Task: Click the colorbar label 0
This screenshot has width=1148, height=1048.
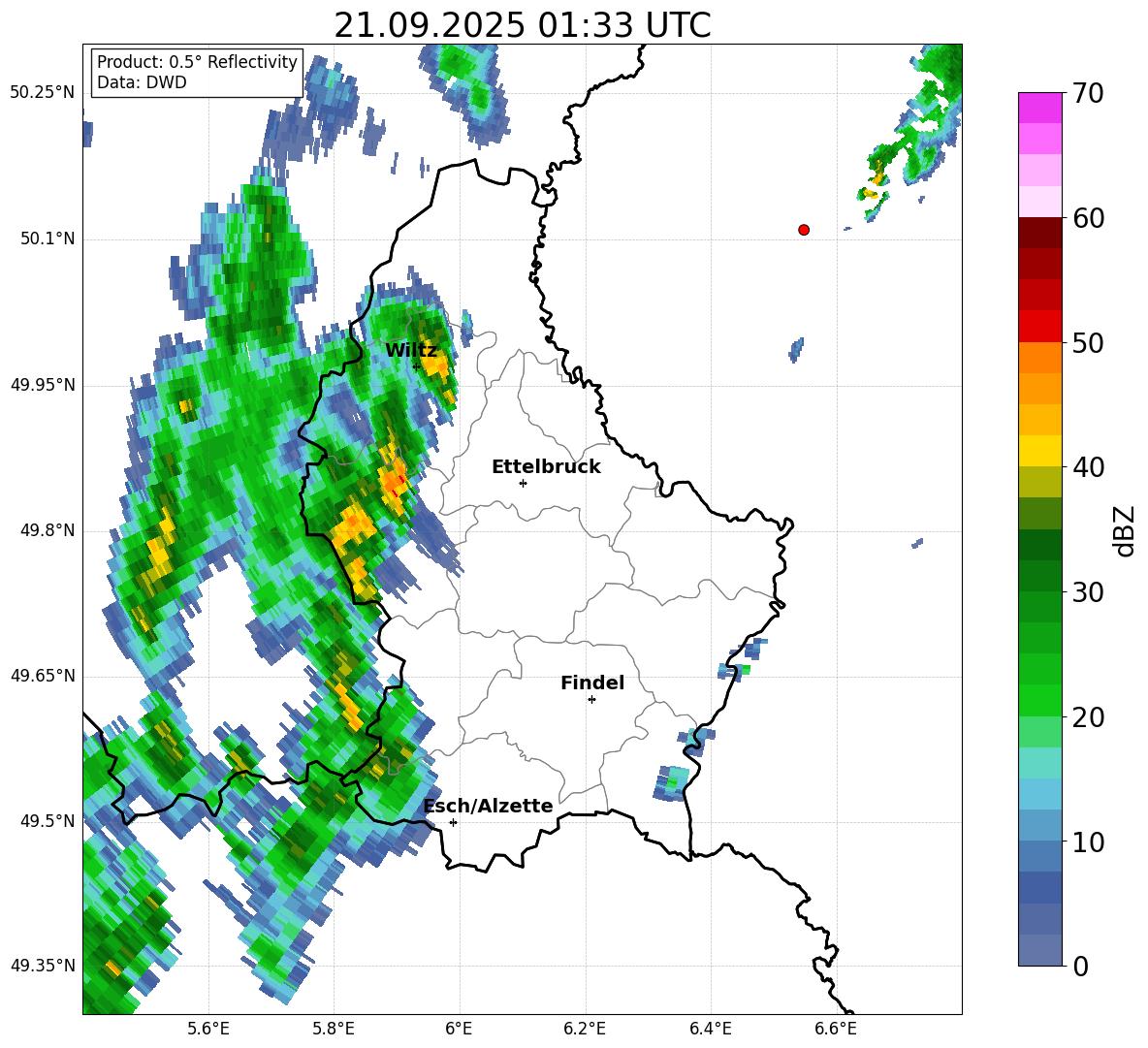Action: pyautogui.click(x=1080, y=966)
